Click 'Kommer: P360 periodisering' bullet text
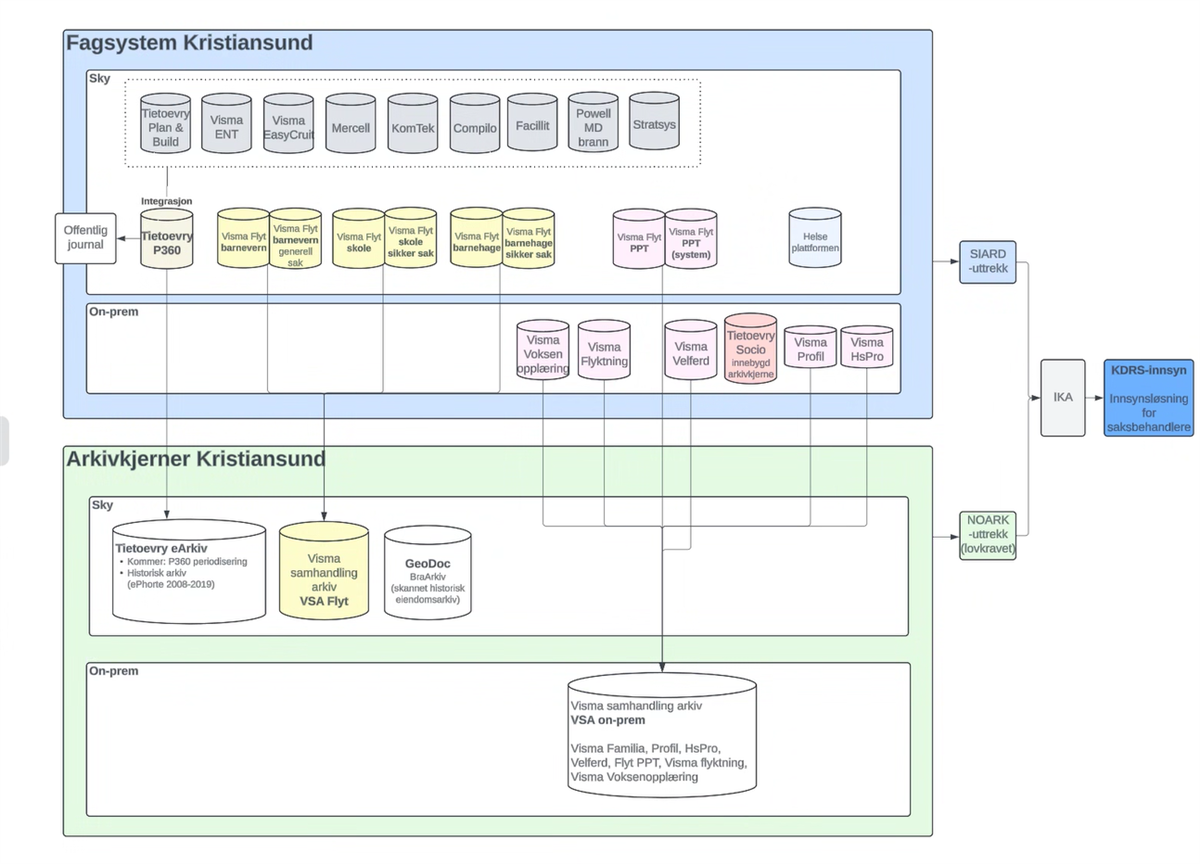The image size is (1200, 864). tap(187, 562)
